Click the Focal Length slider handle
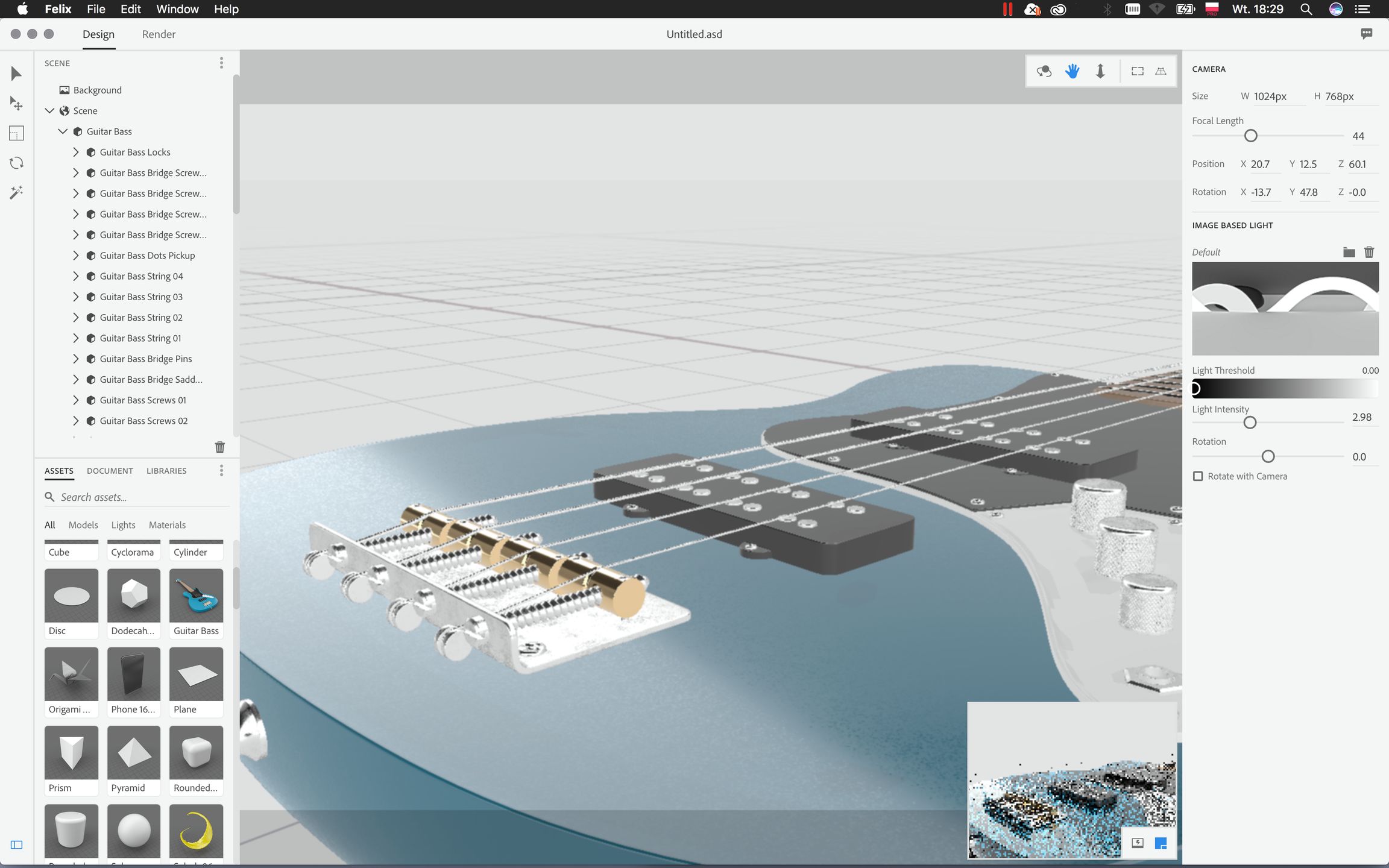 [1251, 136]
